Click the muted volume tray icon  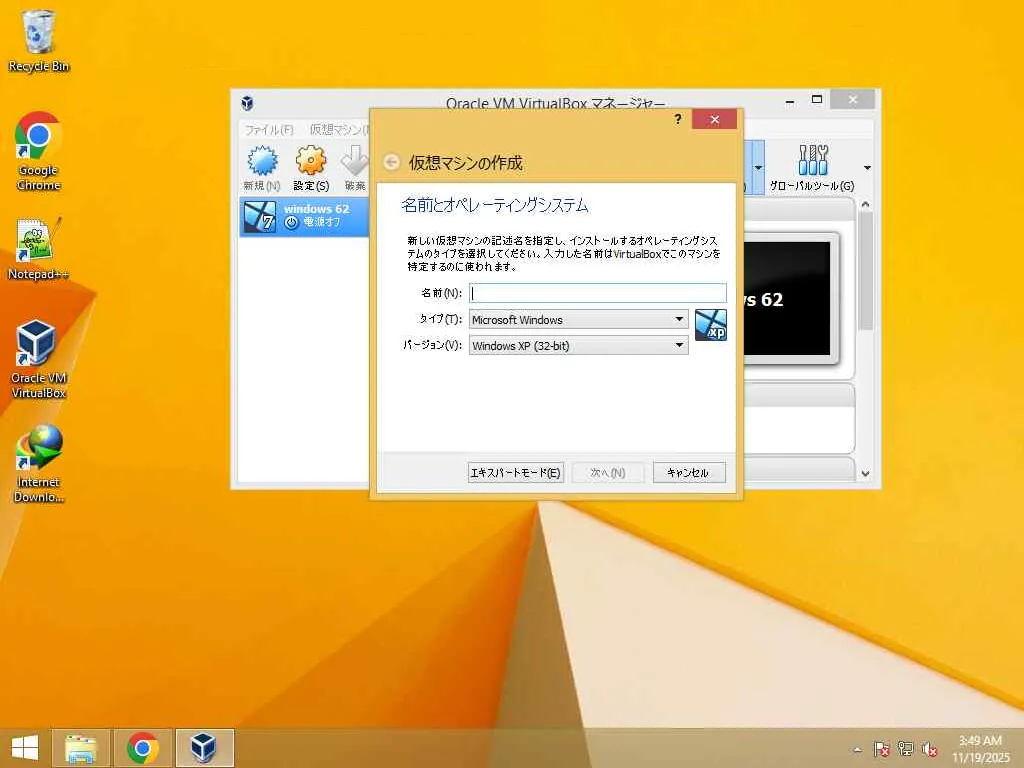pyautogui.click(x=929, y=748)
